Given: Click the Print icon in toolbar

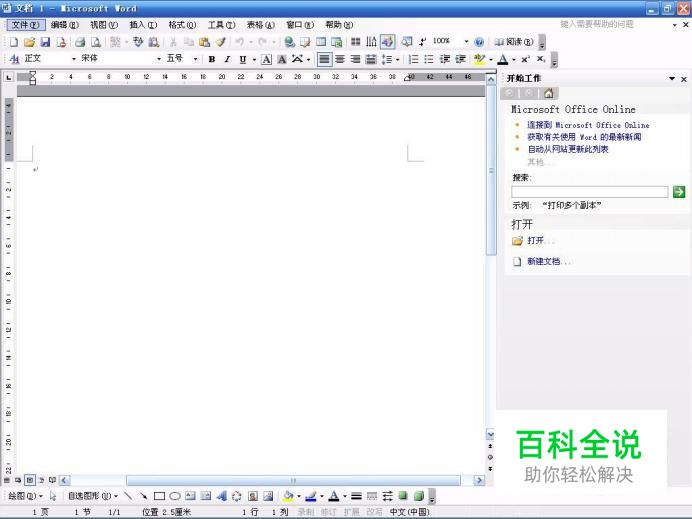Looking at the screenshot, I should tap(80, 42).
